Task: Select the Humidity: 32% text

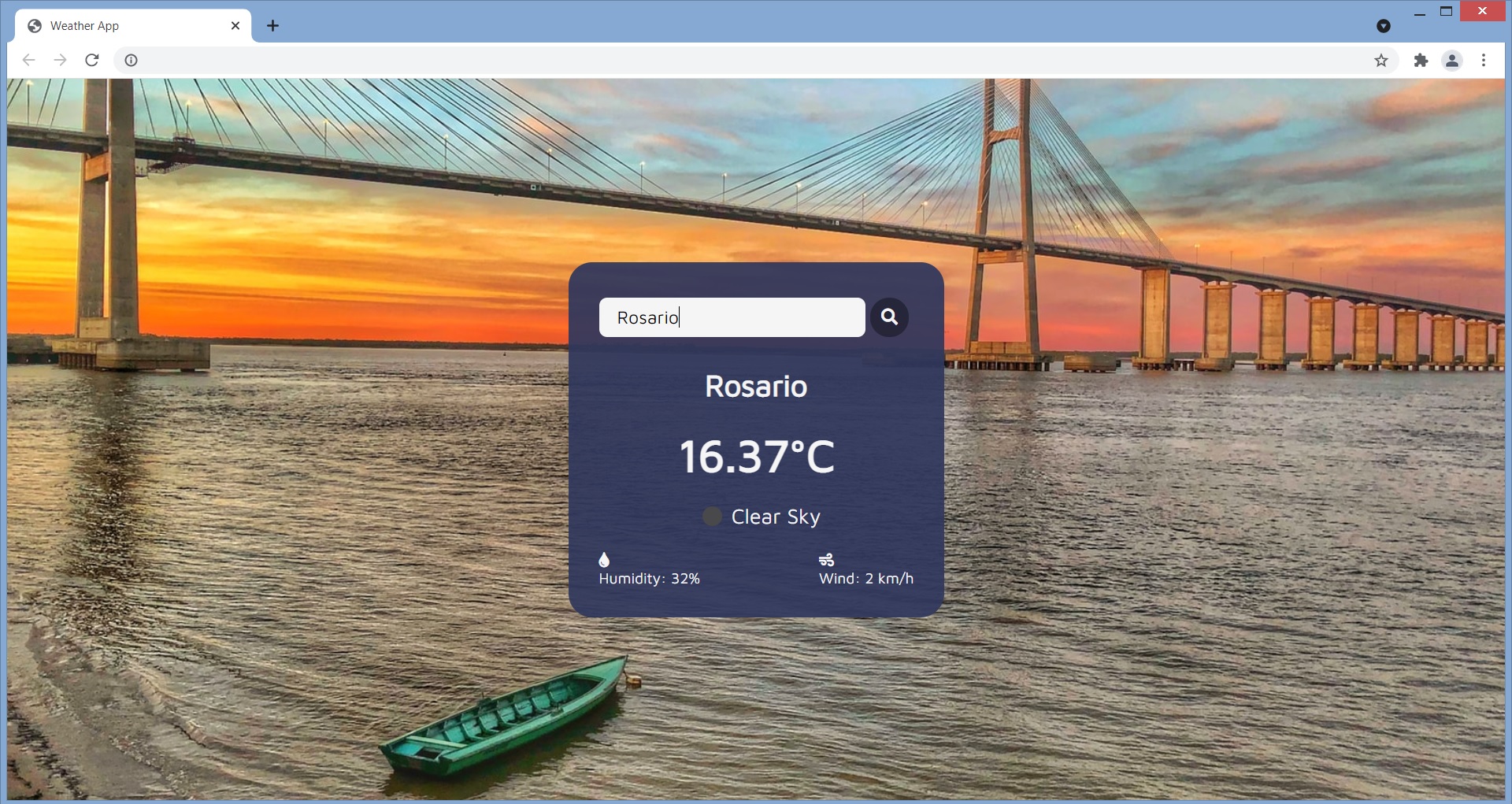Action: pos(649,579)
